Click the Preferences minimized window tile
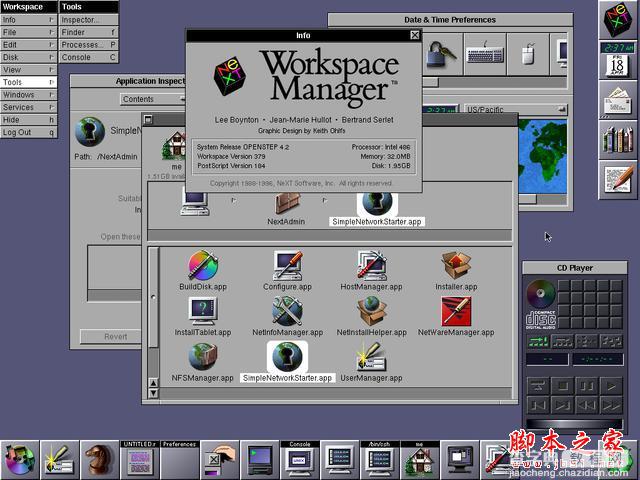This screenshot has height=480, width=640. 180,460
